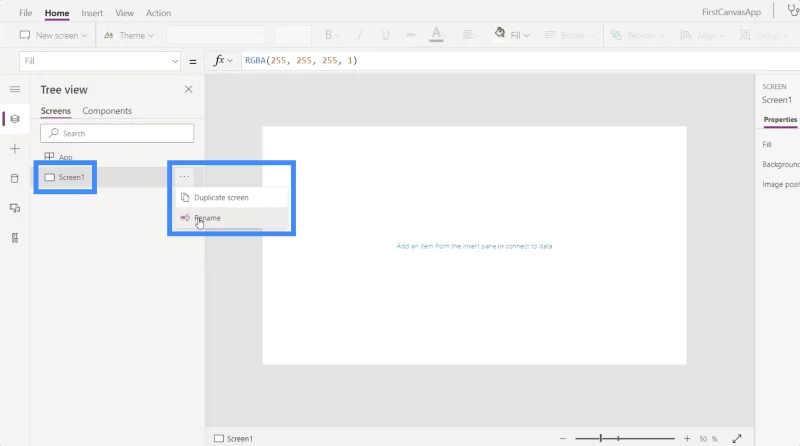
Task: Open the Insert tab
Action: click(x=92, y=13)
